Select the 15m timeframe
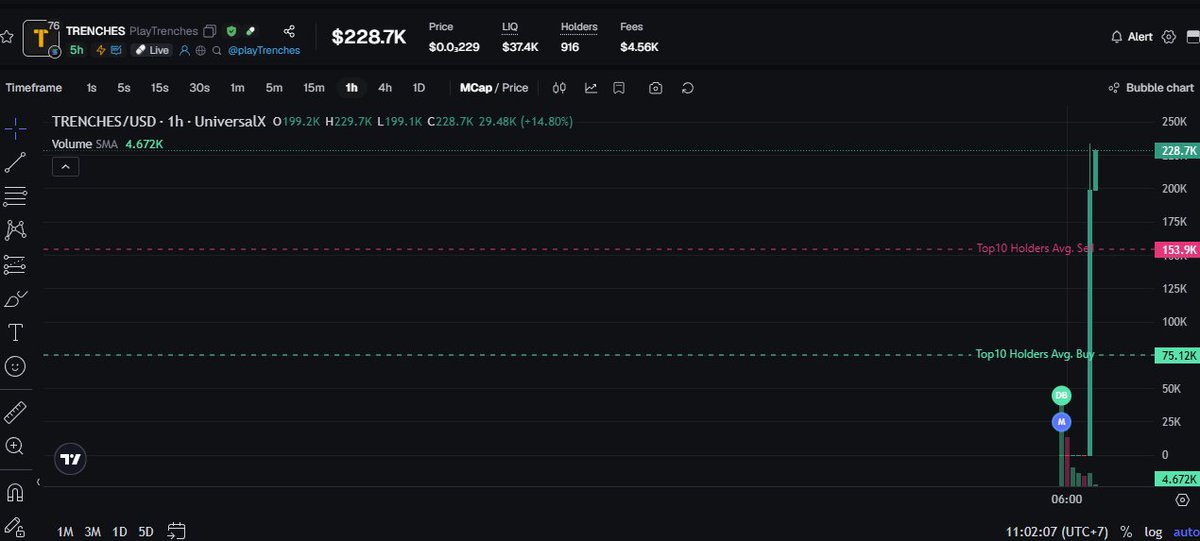1200x541 pixels. [x=314, y=88]
